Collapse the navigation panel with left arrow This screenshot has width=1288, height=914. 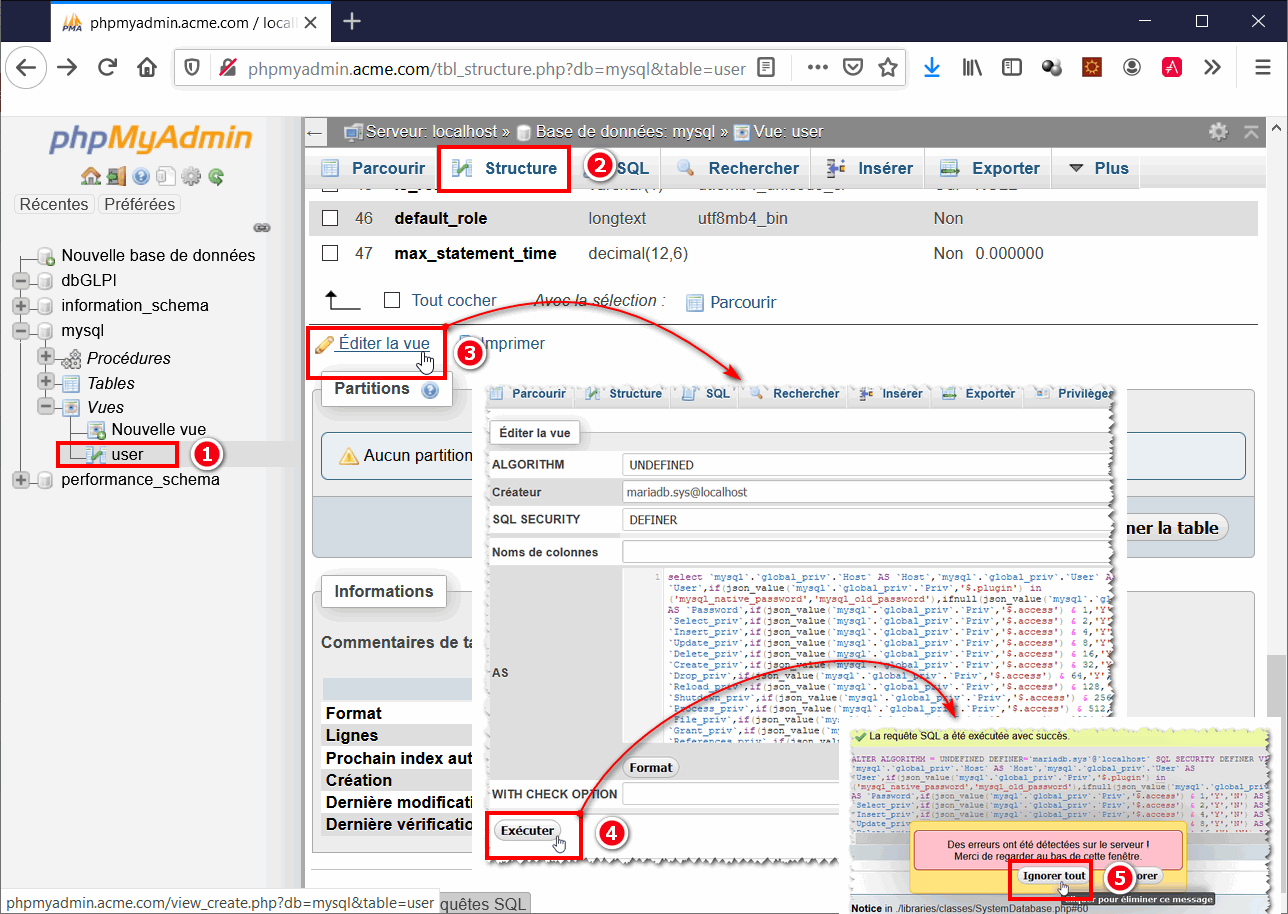[x=315, y=132]
